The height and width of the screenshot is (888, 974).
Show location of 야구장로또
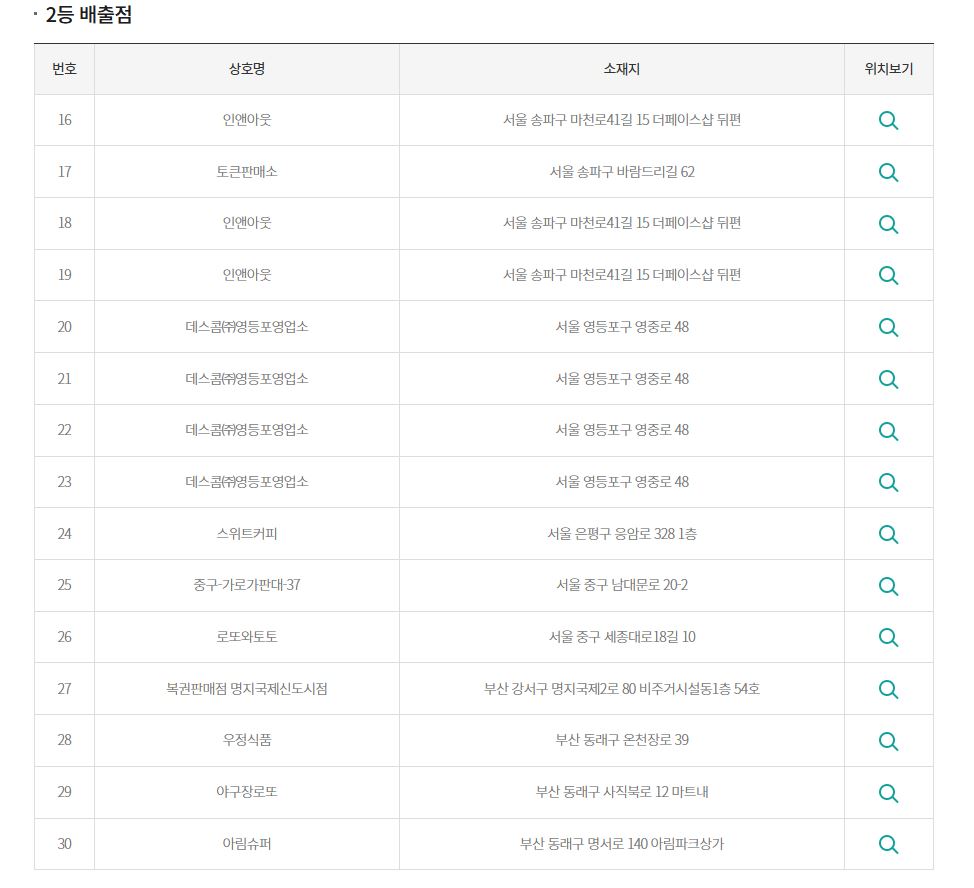tap(888, 793)
